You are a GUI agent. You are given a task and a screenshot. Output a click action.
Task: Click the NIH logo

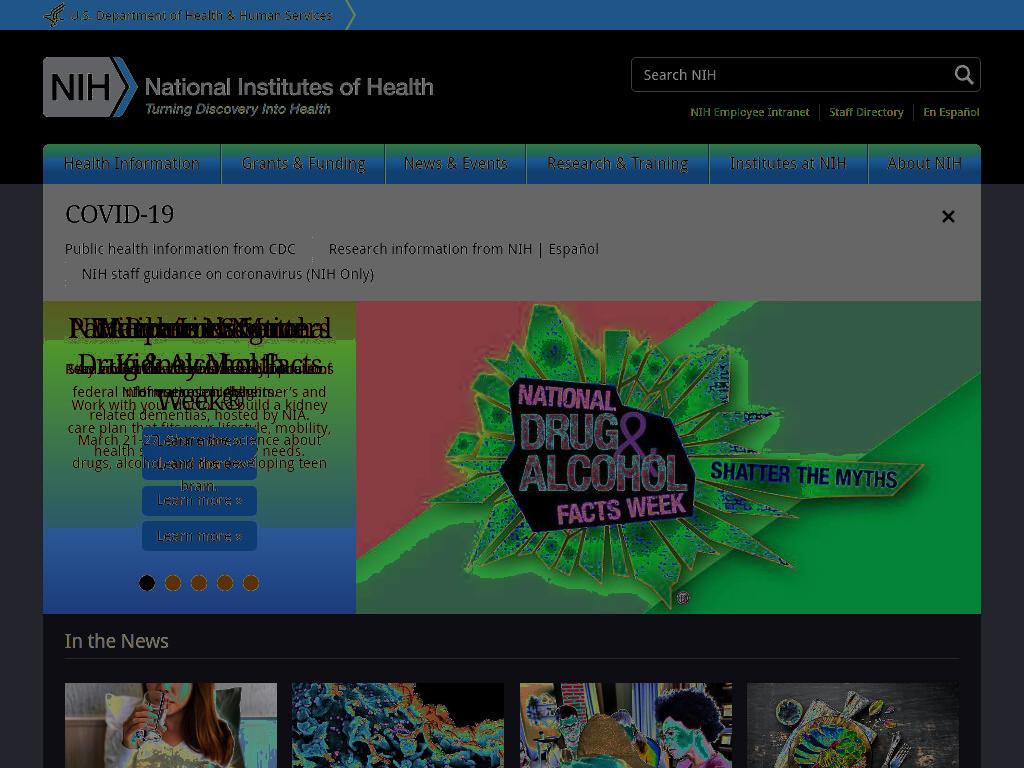(x=90, y=87)
